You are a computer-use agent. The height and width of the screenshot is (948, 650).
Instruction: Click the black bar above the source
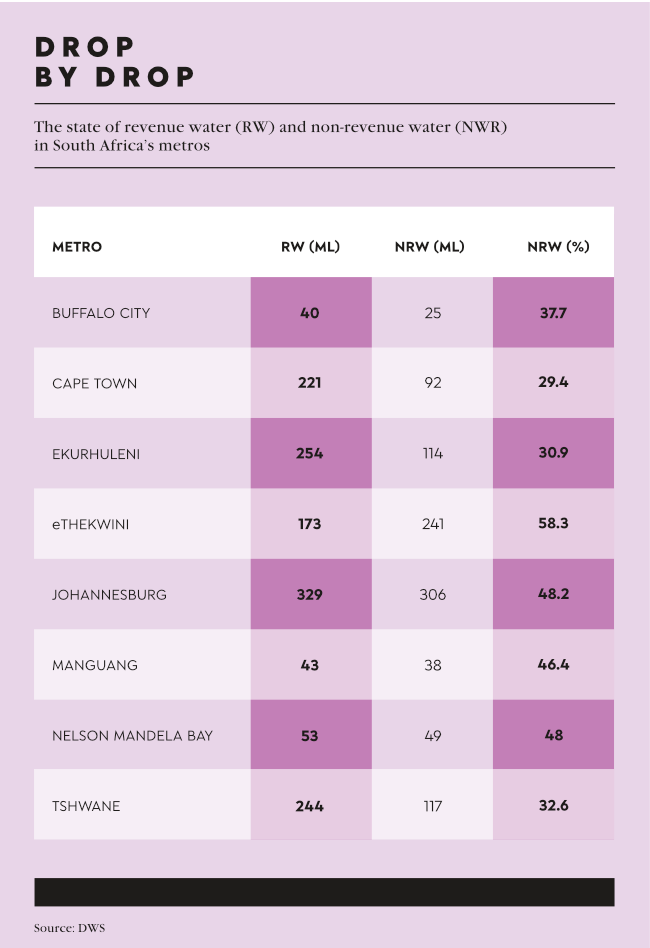click(324, 892)
